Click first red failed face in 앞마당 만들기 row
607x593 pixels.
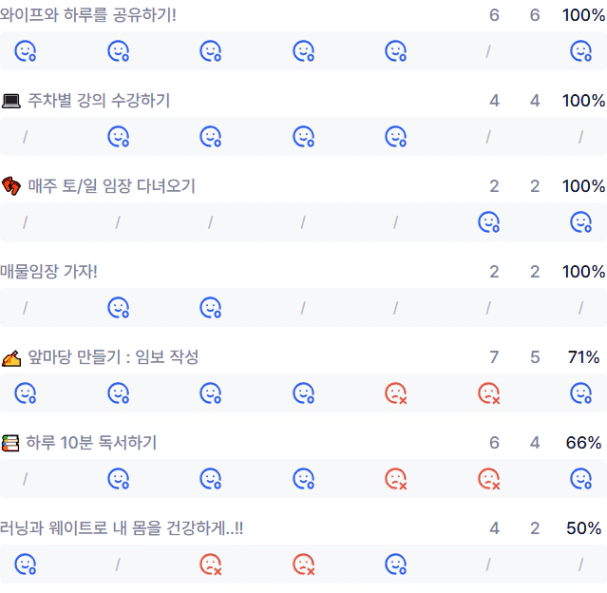coord(396,394)
